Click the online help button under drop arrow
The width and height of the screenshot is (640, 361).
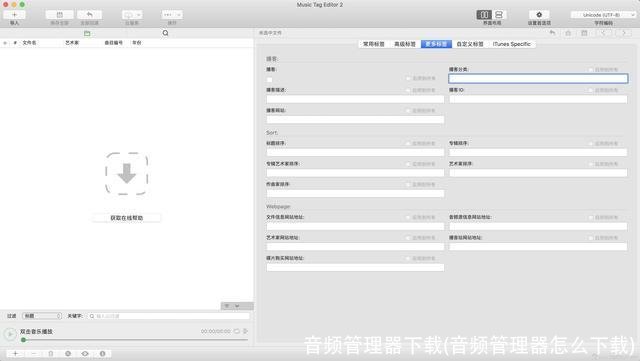click(127, 218)
